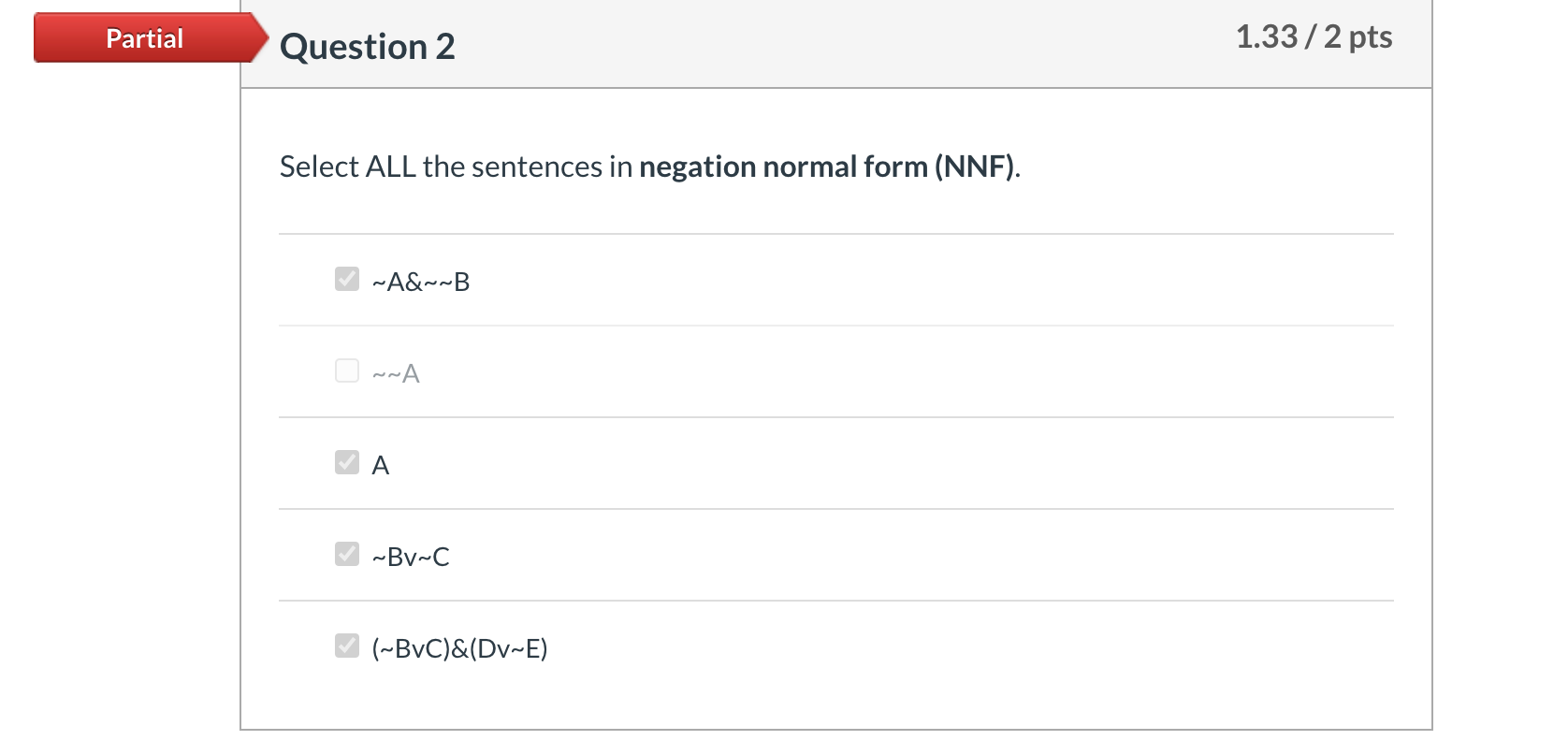Click the '2 pts' total points text
Image resolution: width=1568 pixels, height=755 pixels.
(x=1357, y=37)
